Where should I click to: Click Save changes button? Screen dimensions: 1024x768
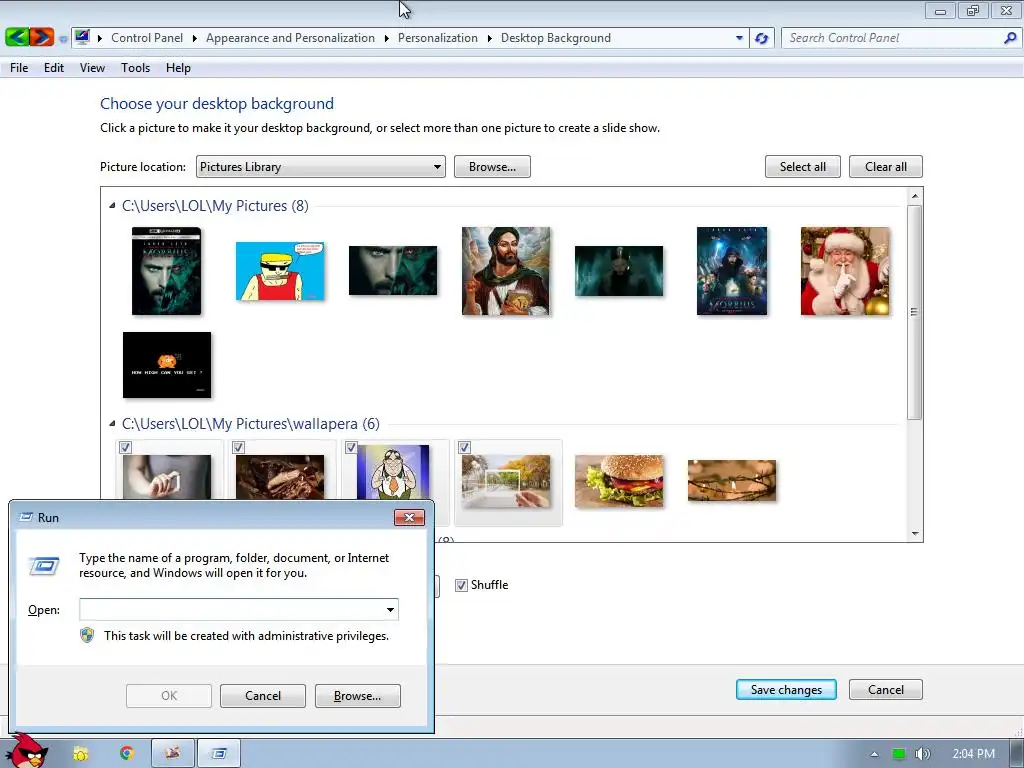786,690
